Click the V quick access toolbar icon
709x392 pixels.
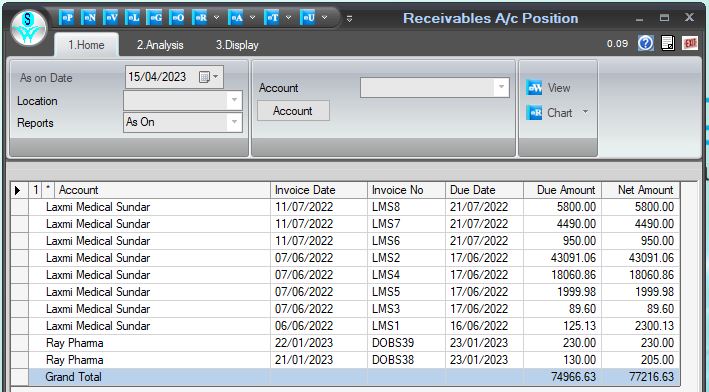[111, 18]
